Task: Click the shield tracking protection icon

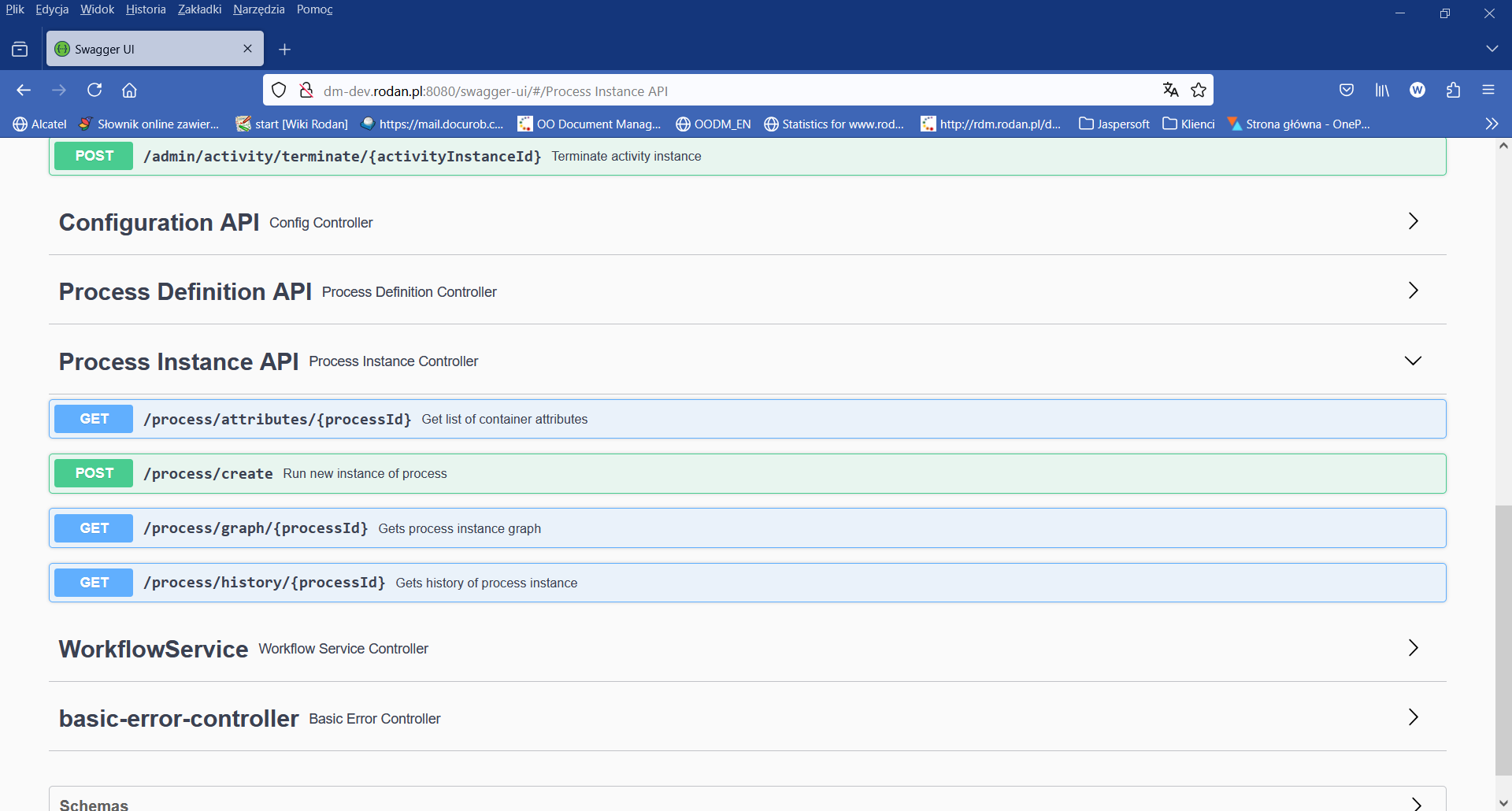Action: click(x=279, y=90)
